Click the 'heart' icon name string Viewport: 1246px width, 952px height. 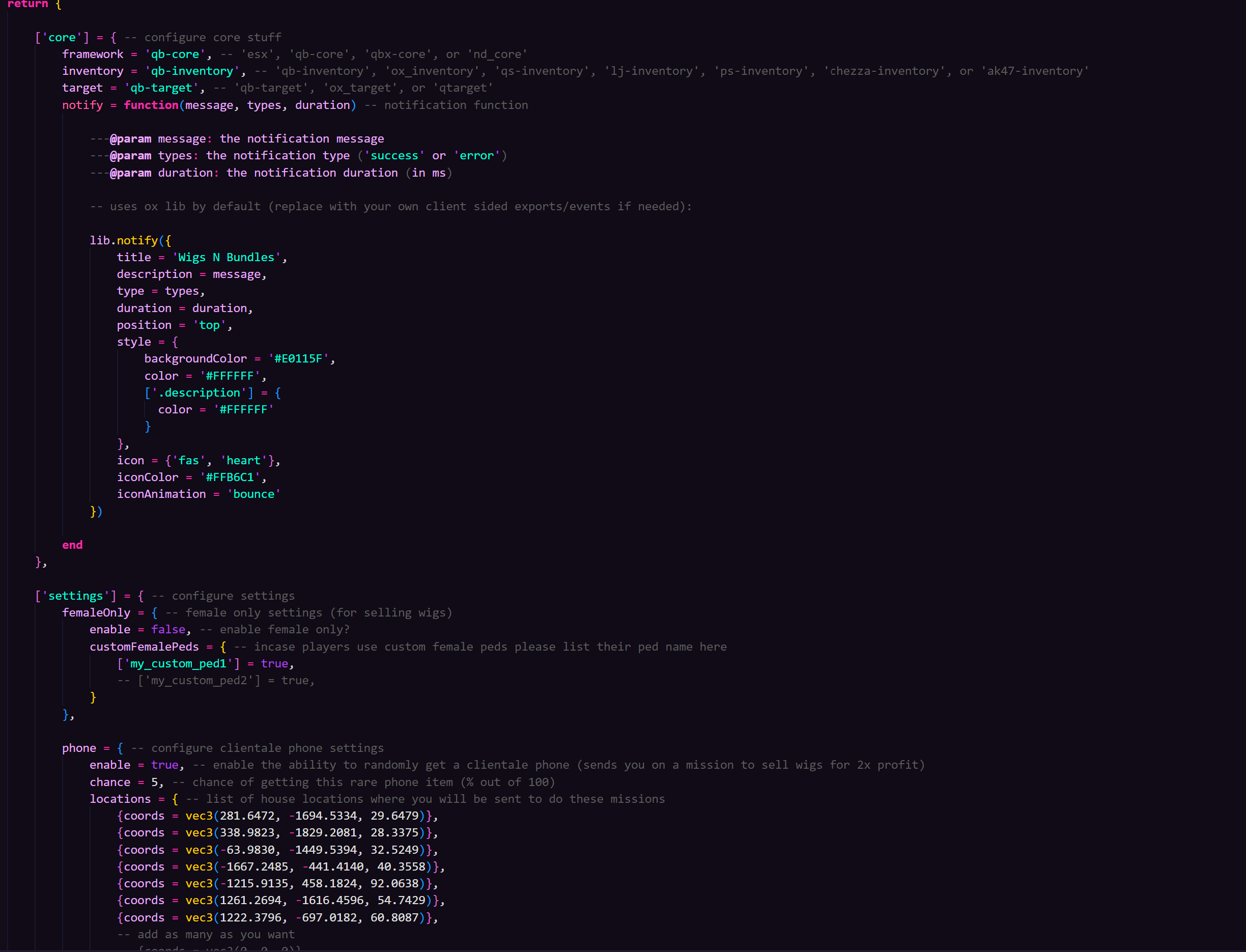[x=243, y=461]
